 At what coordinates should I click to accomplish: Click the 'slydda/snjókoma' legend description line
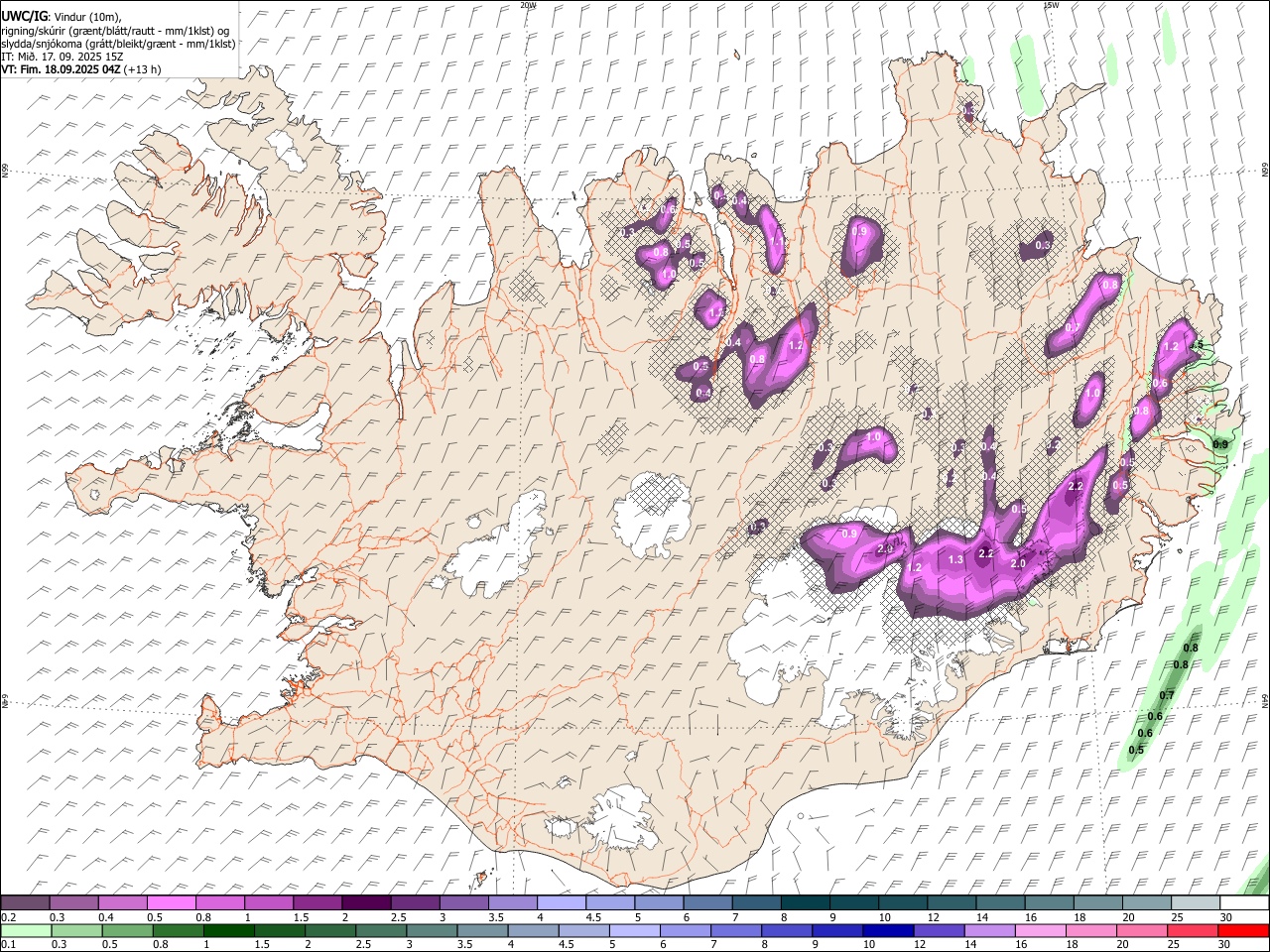118,44
